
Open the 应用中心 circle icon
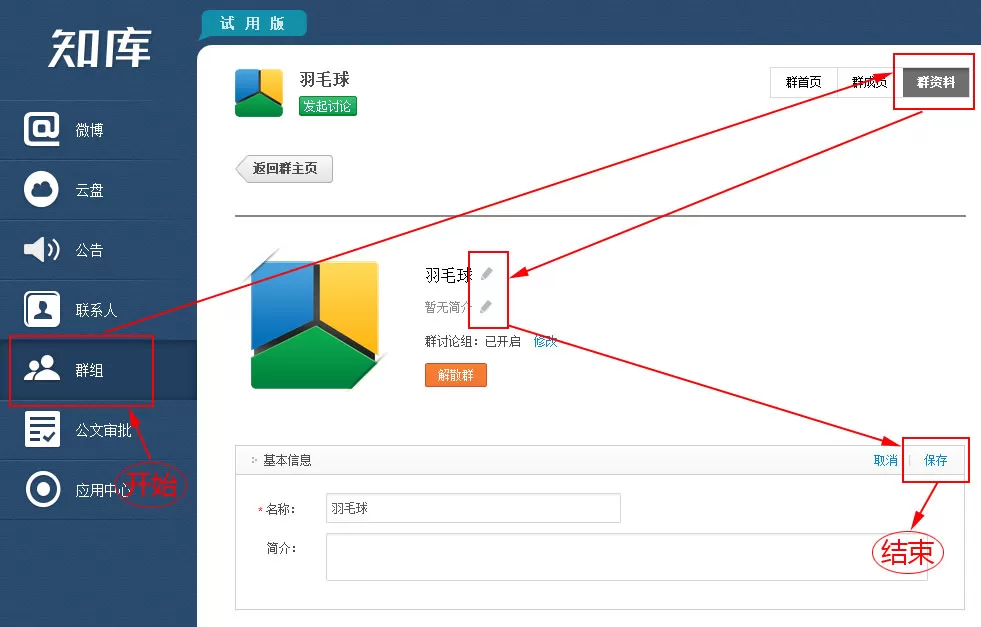pos(43,489)
